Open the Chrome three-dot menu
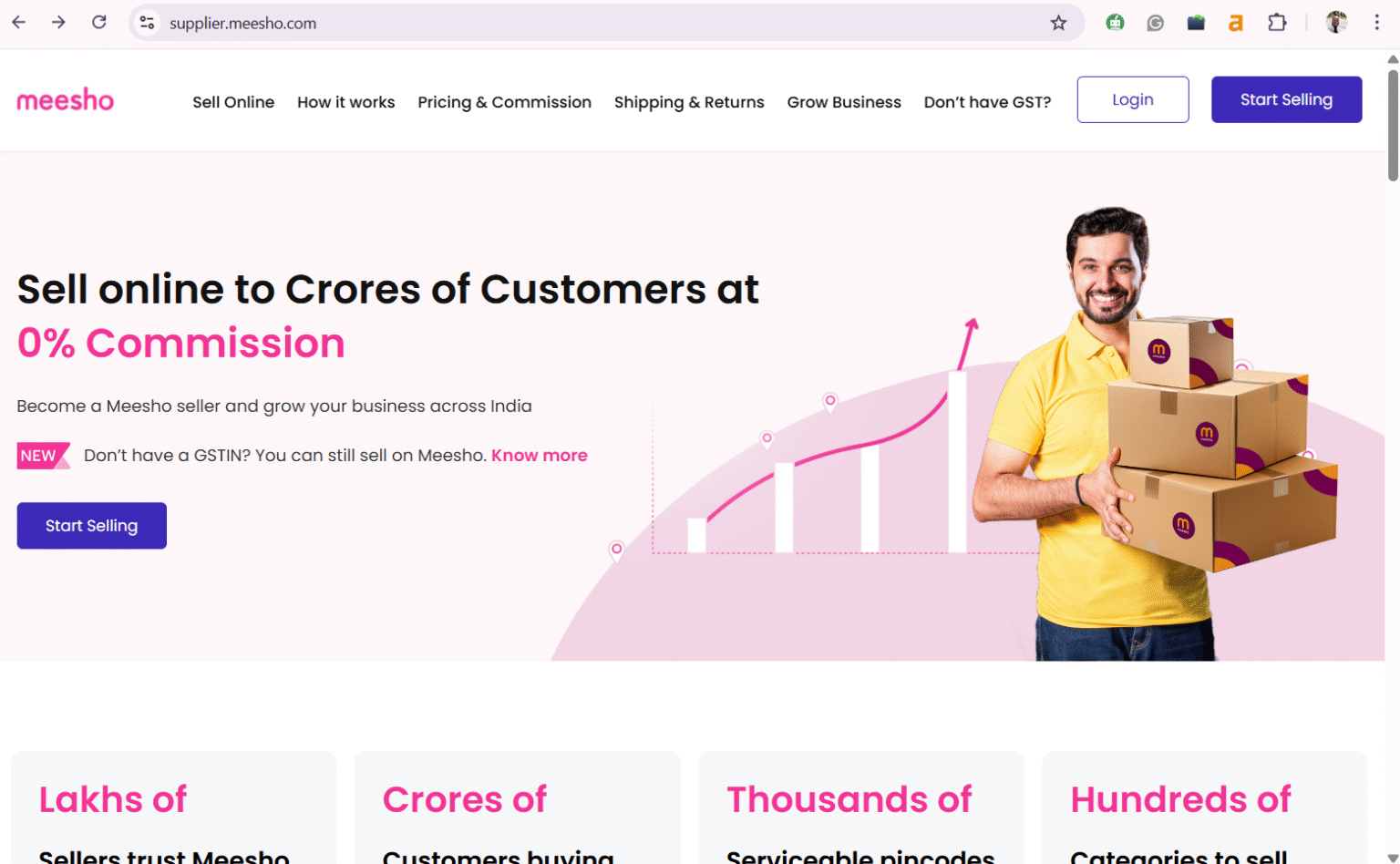The image size is (1400, 864). (1376, 23)
